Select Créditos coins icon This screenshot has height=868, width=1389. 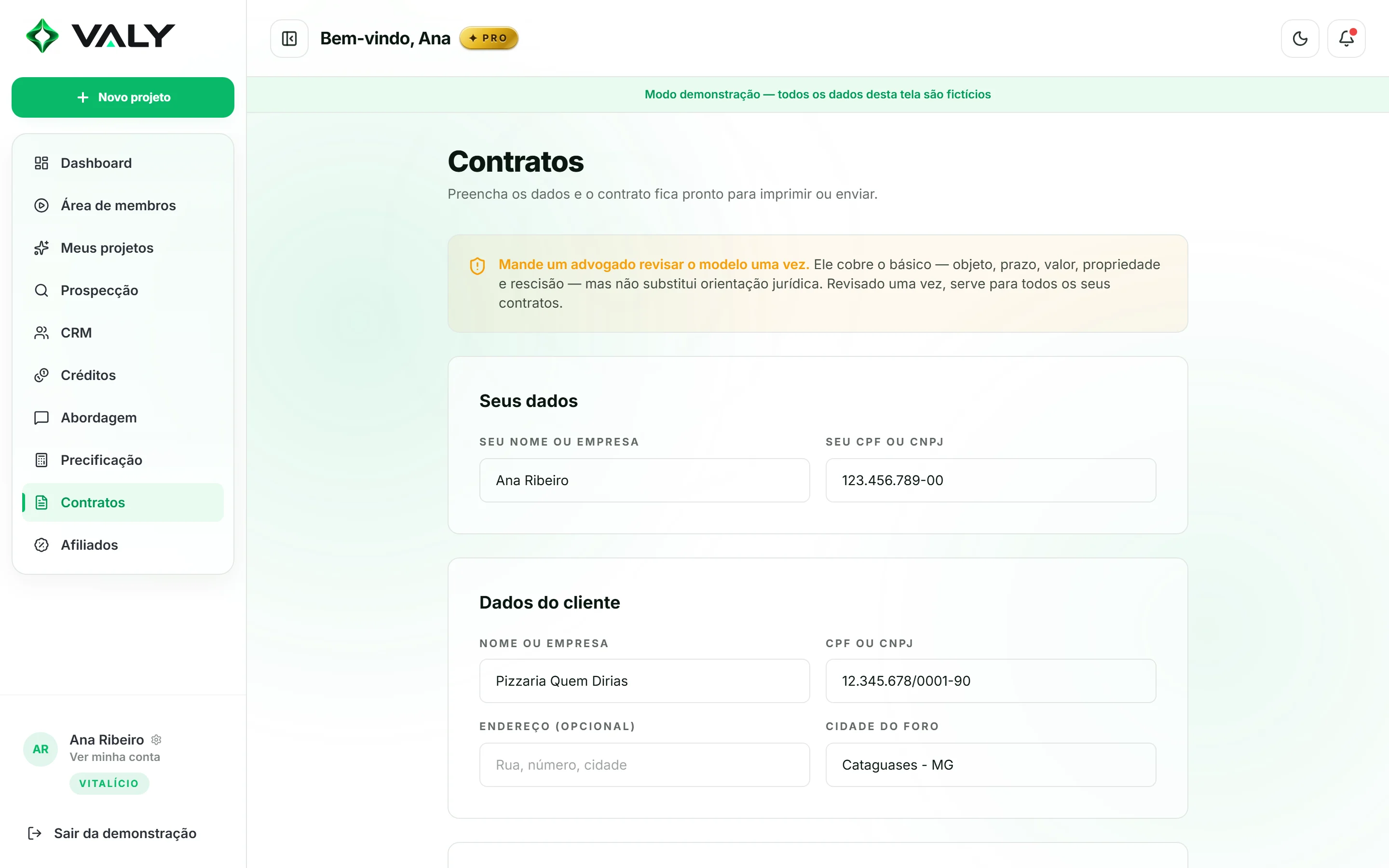pos(41,376)
